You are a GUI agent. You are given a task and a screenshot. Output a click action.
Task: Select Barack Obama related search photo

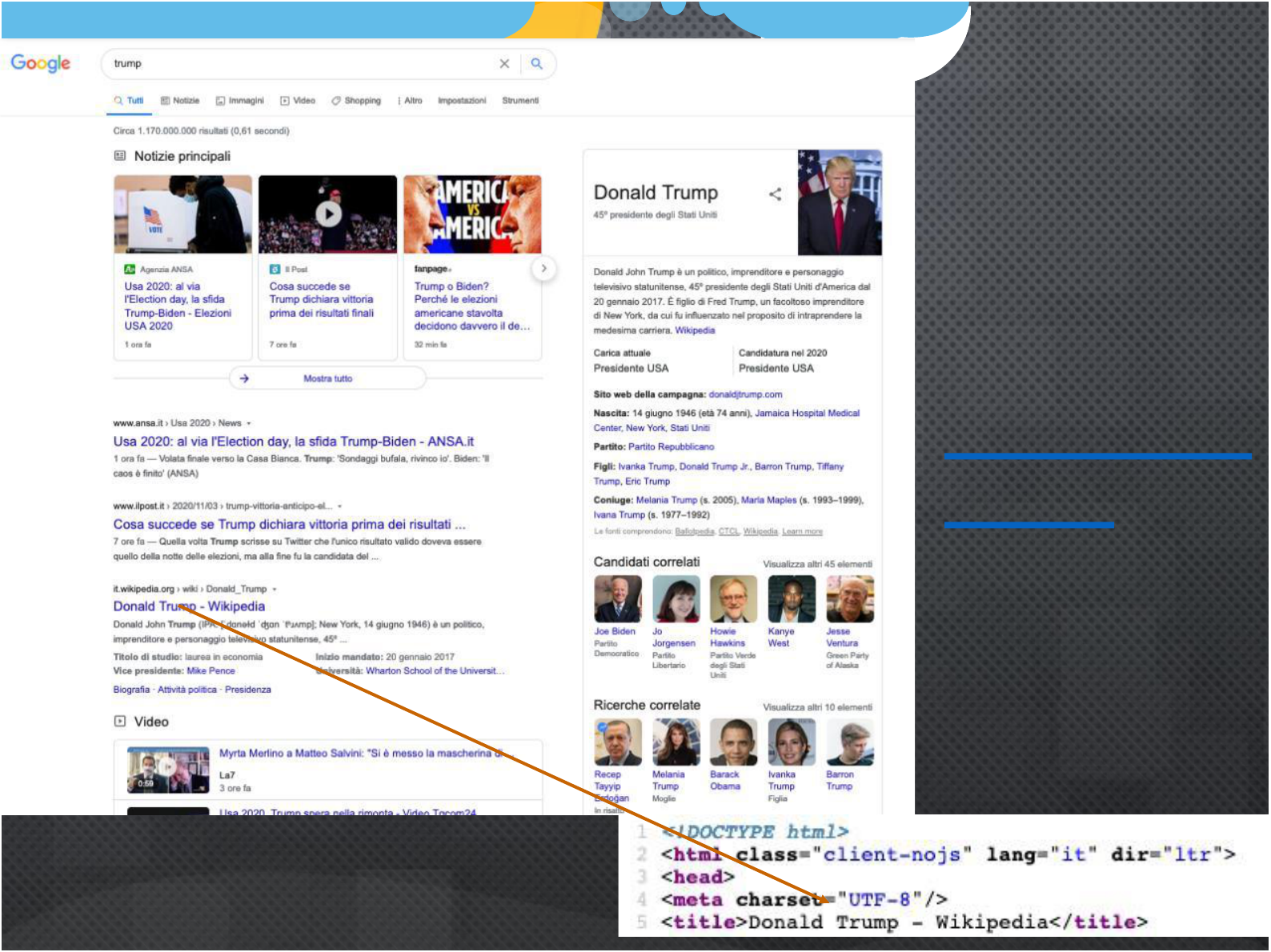(733, 742)
